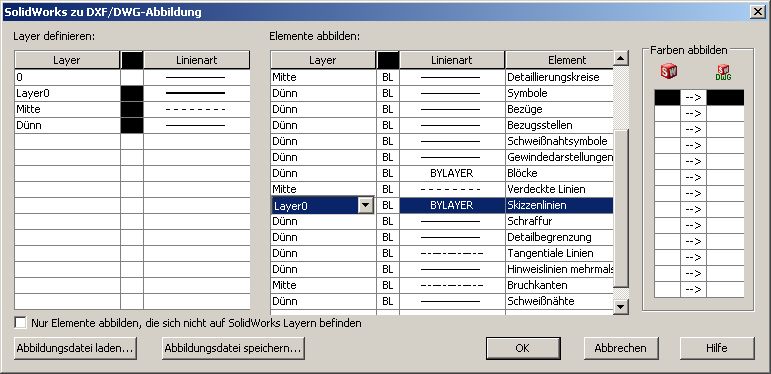Click the scroll down arrow of elements list

(x=622, y=307)
